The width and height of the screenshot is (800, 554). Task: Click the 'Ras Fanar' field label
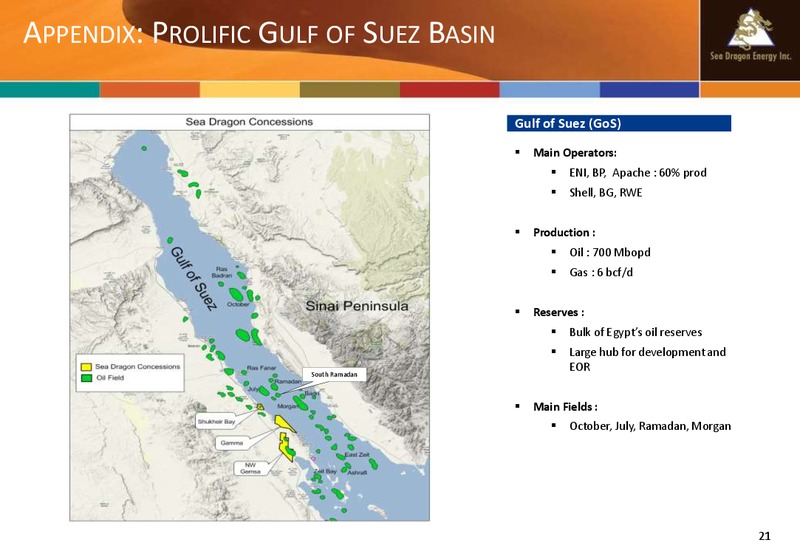point(261,368)
